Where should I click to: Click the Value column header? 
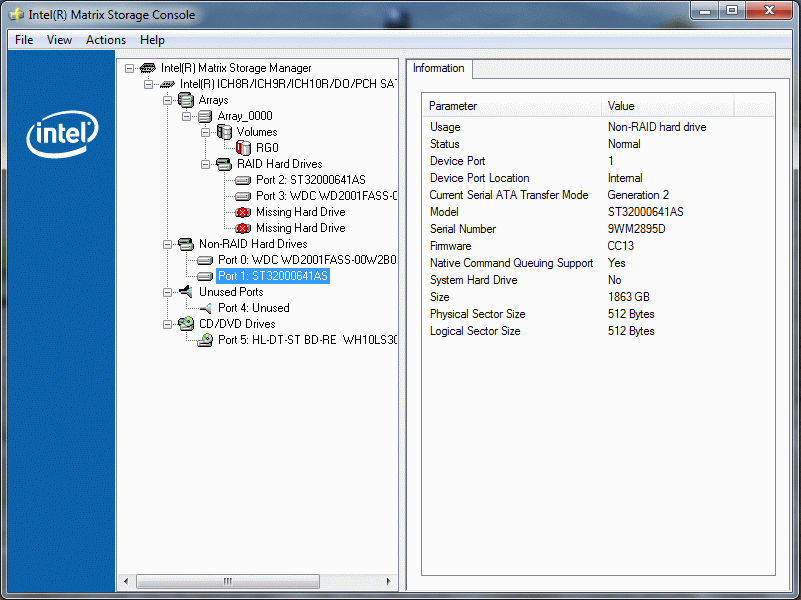point(668,106)
